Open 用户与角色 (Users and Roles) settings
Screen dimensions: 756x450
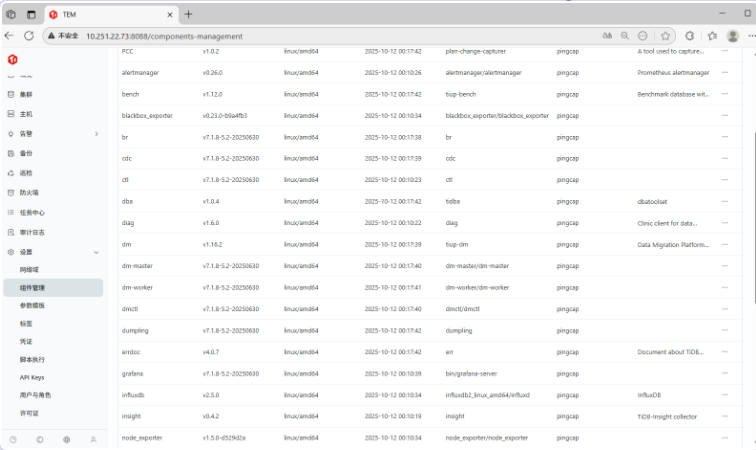point(35,395)
